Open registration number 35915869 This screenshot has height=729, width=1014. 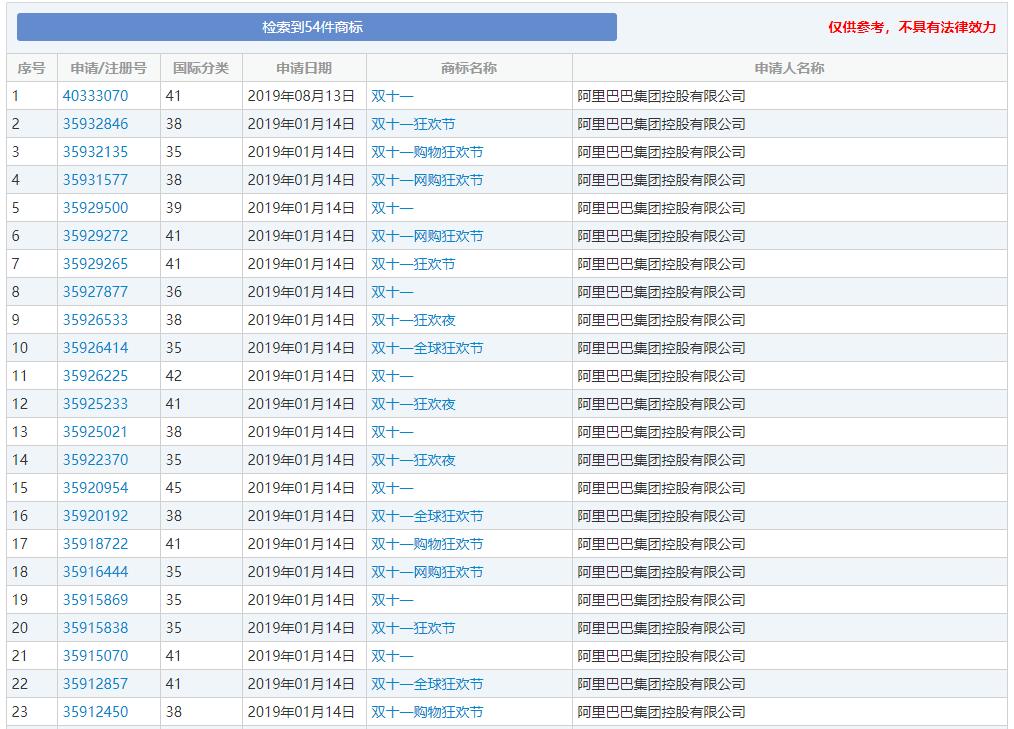tap(95, 600)
